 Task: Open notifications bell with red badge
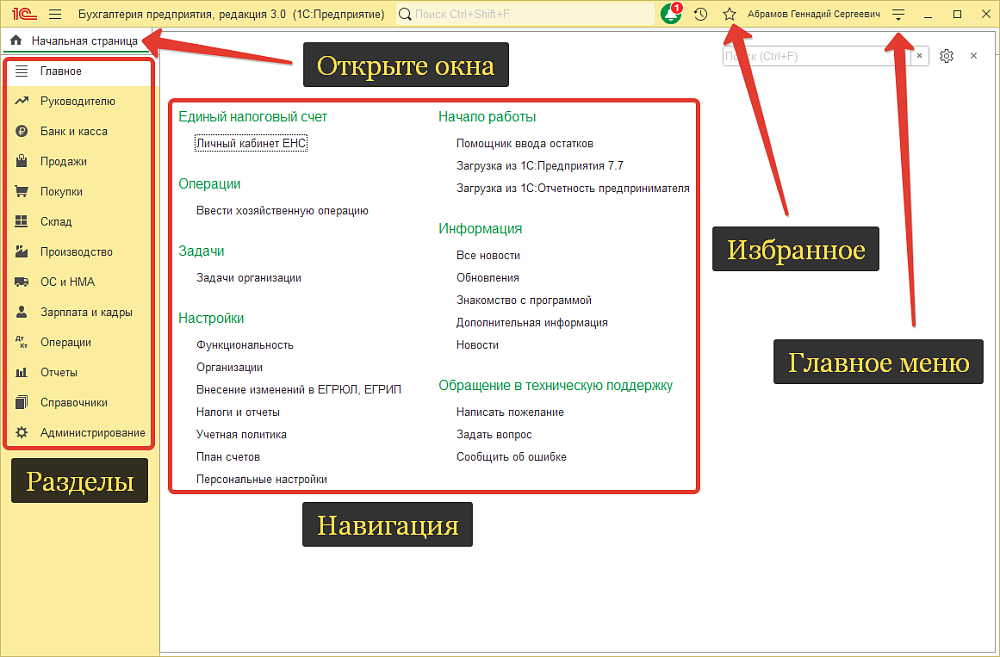point(672,13)
